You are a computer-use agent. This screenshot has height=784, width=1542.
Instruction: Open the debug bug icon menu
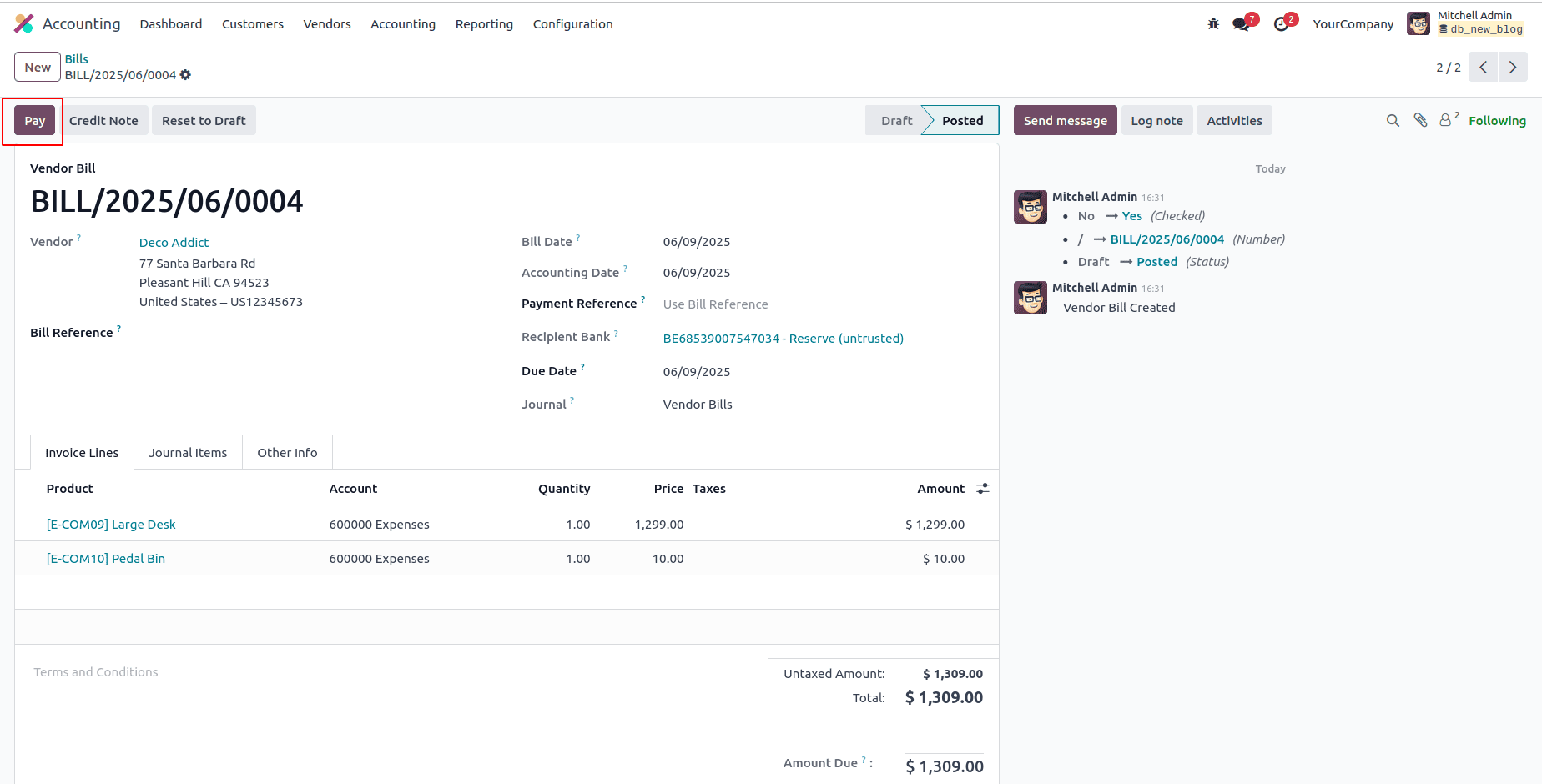(1213, 24)
